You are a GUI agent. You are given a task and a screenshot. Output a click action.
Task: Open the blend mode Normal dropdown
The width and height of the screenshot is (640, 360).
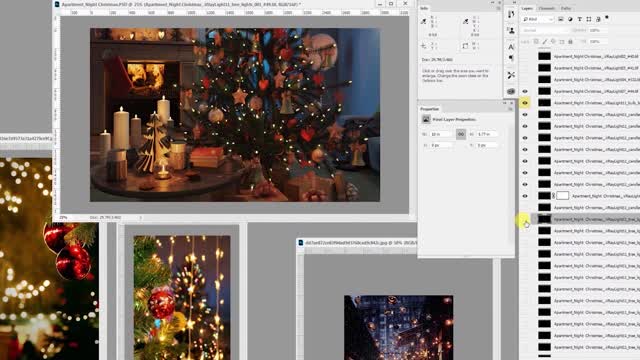coord(545,30)
